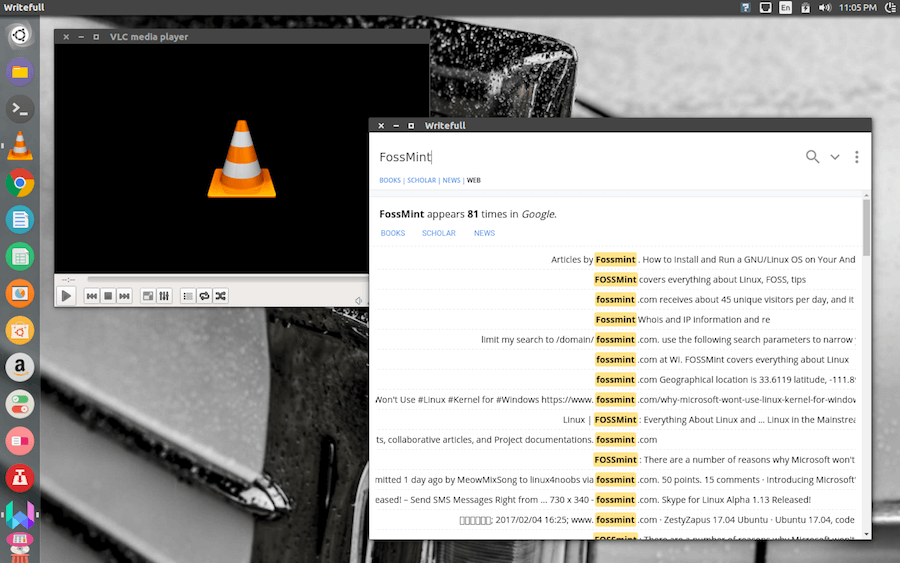Viewport: 900px width, 563px height.
Task: Open toggle-switch settings app in dock
Action: click(20, 404)
